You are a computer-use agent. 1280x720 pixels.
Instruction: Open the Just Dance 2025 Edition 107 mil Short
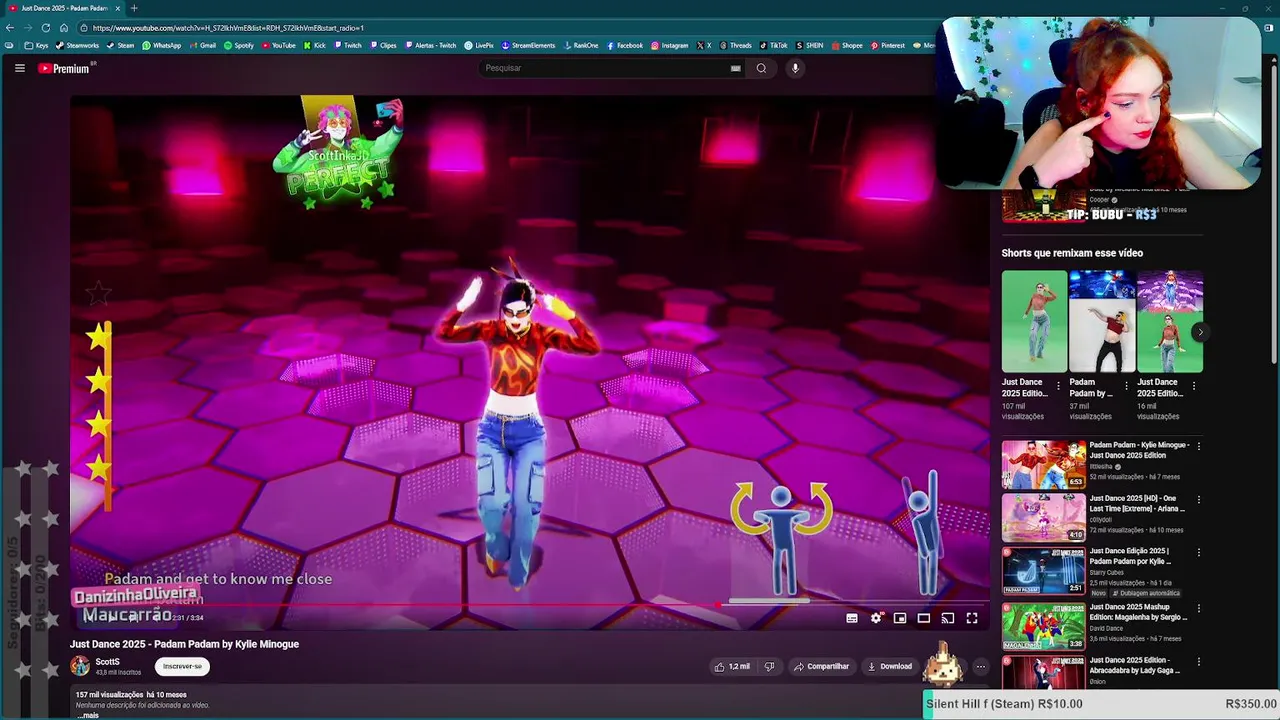click(1034, 321)
